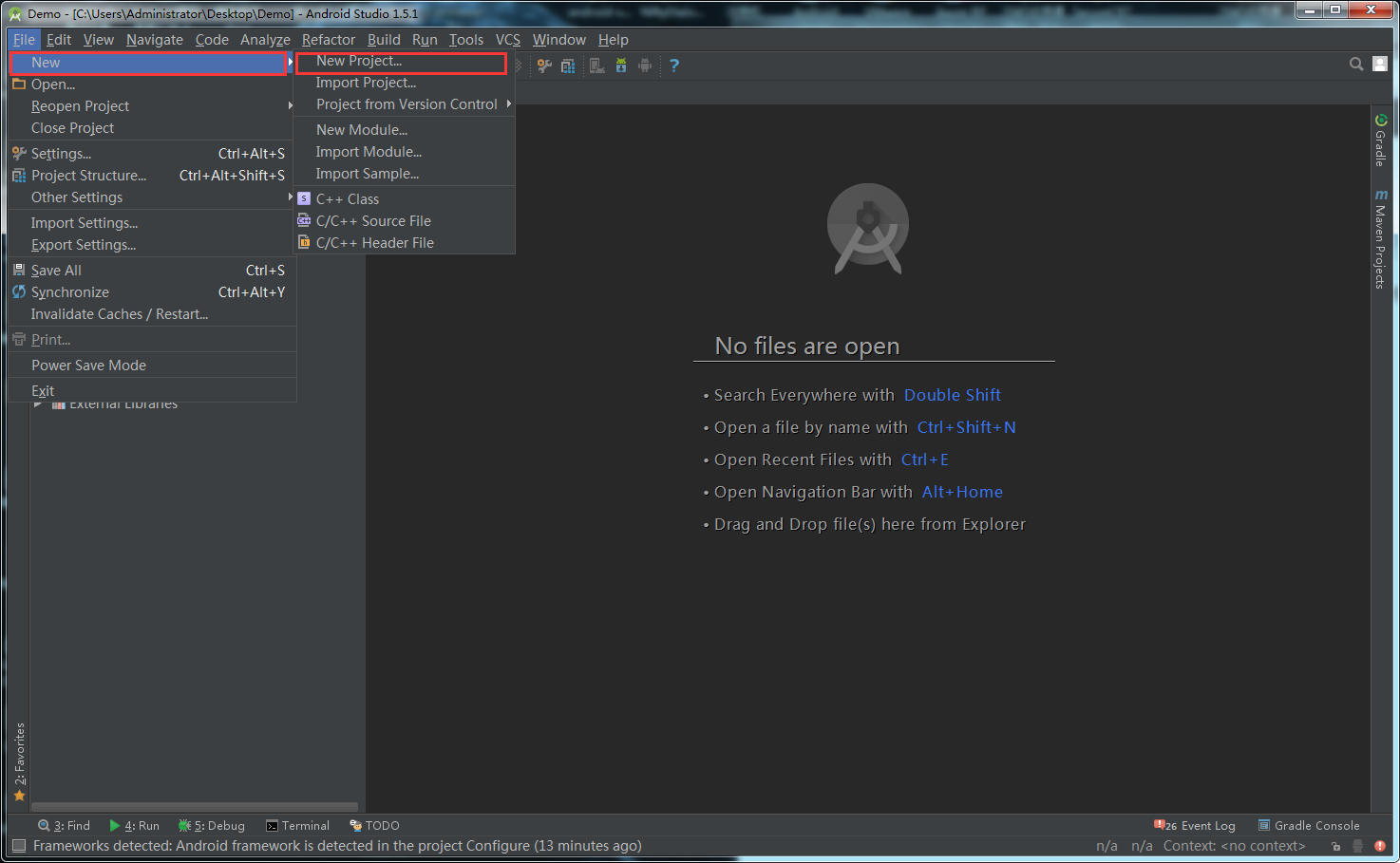Viewport: 1400px width, 863px height.
Task: Click the blue Help question mark icon
Action: pyautogui.click(x=674, y=66)
